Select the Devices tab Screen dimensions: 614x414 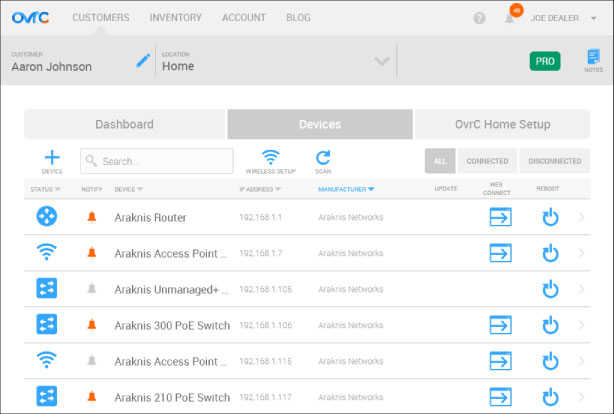[x=320, y=124]
